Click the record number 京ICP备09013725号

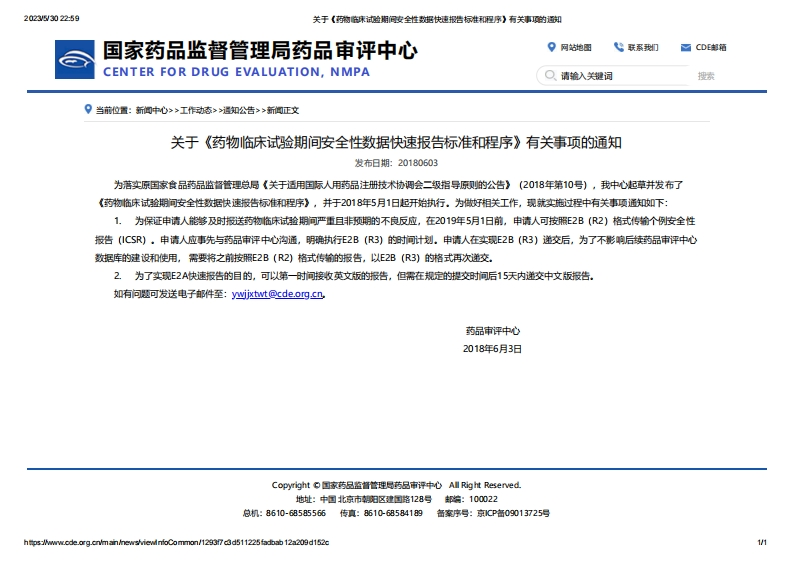tap(513, 513)
